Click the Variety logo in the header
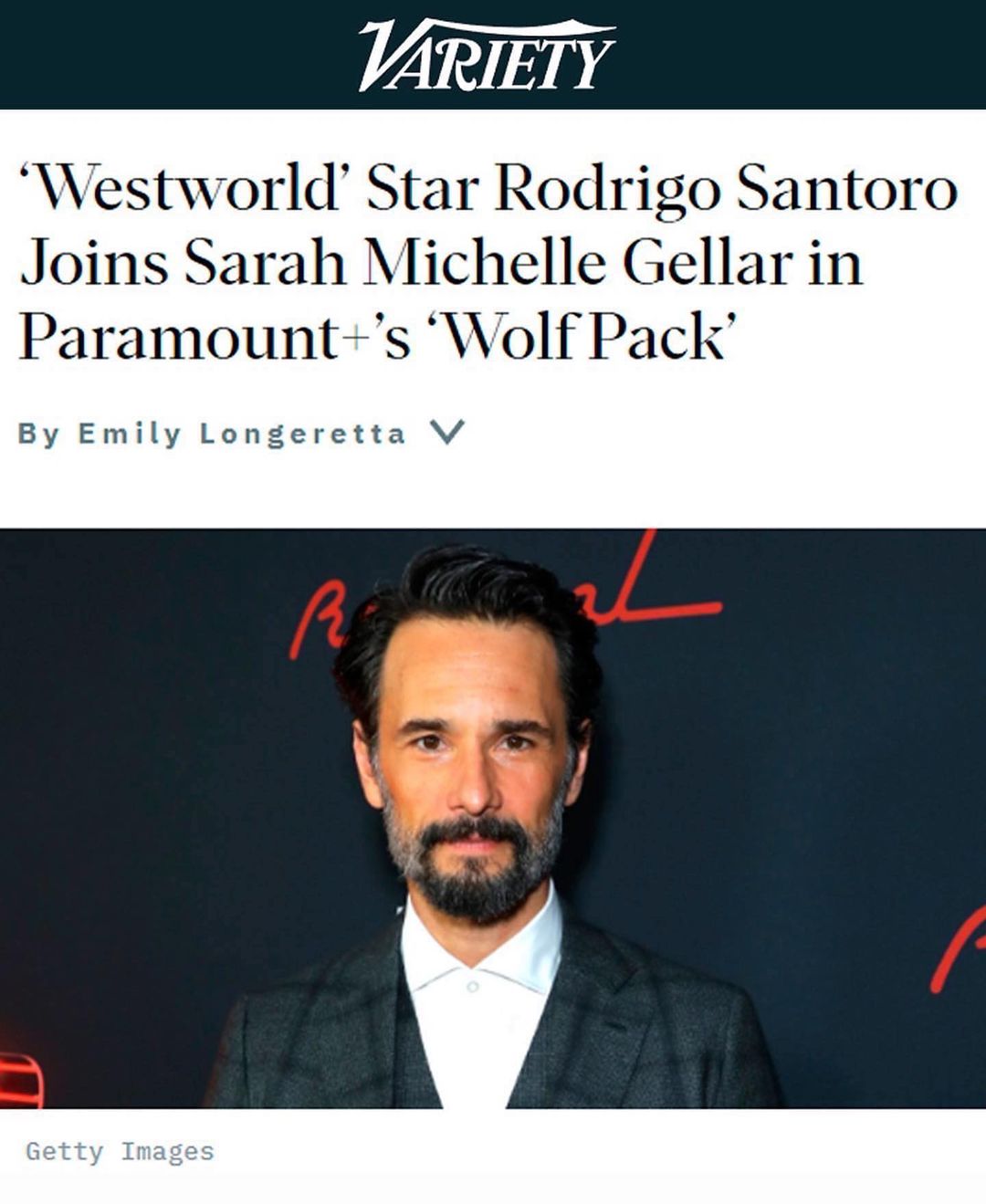This screenshot has width=986, height=1204. pos(487,55)
